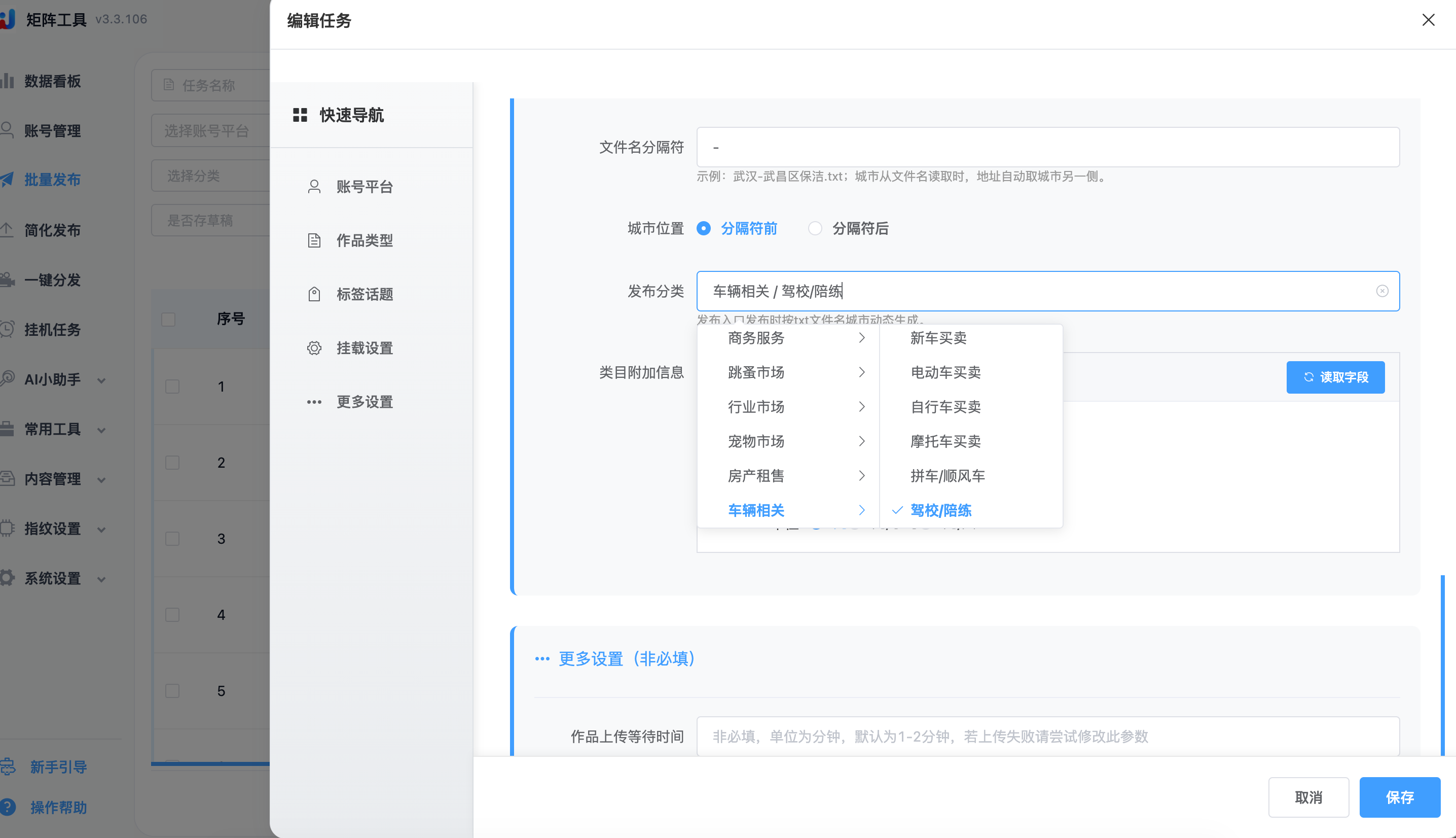Jump to 标签话题 in quick navigation
Screen dimensions: 1456x838
click(x=365, y=294)
